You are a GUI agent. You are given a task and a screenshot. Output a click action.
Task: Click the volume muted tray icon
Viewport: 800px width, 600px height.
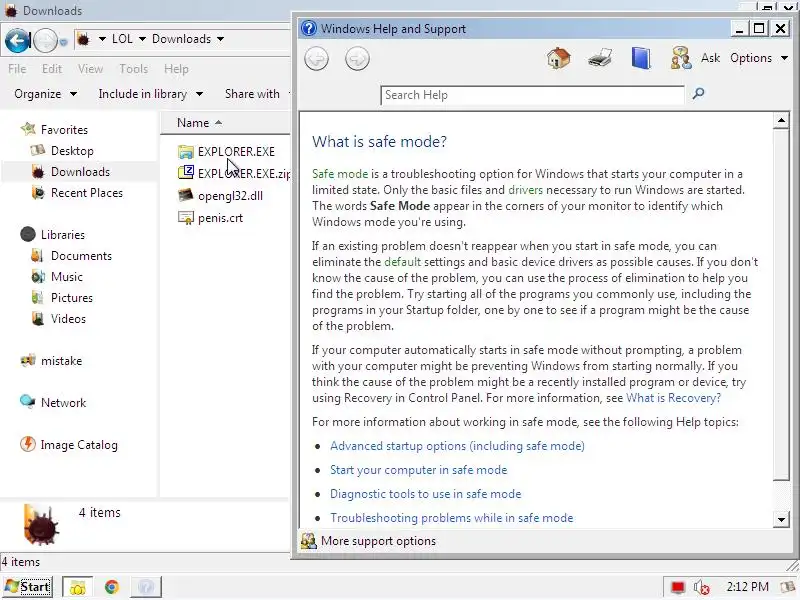tap(702, 587)
